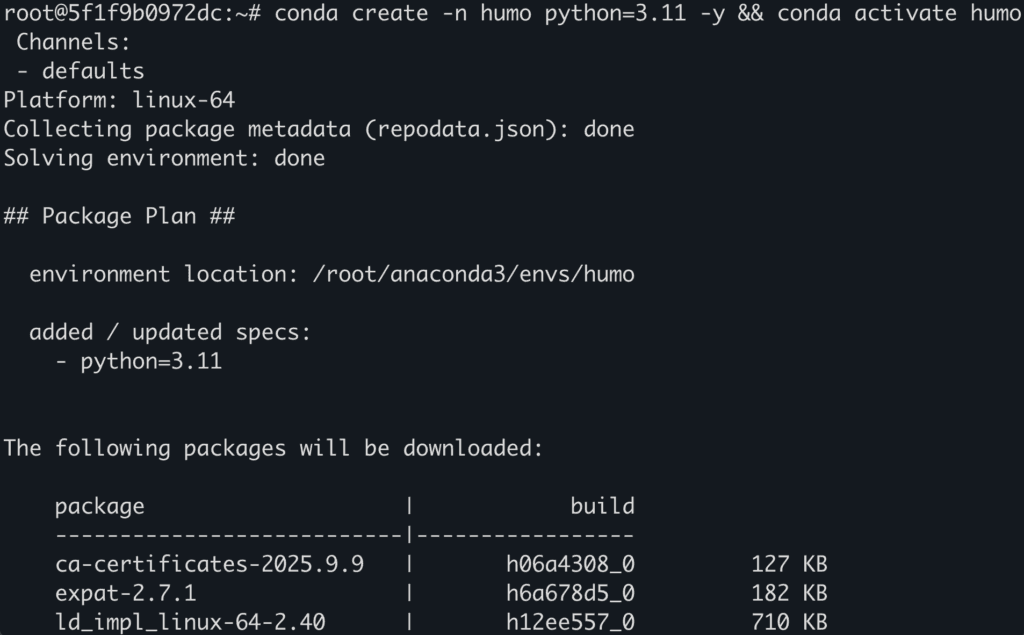Image resolution: width=1024 pixels, height=635 pixels.
Task: Click the 'Solving environment: done' line
Action: pyautogui.click(x=164, y=158)
